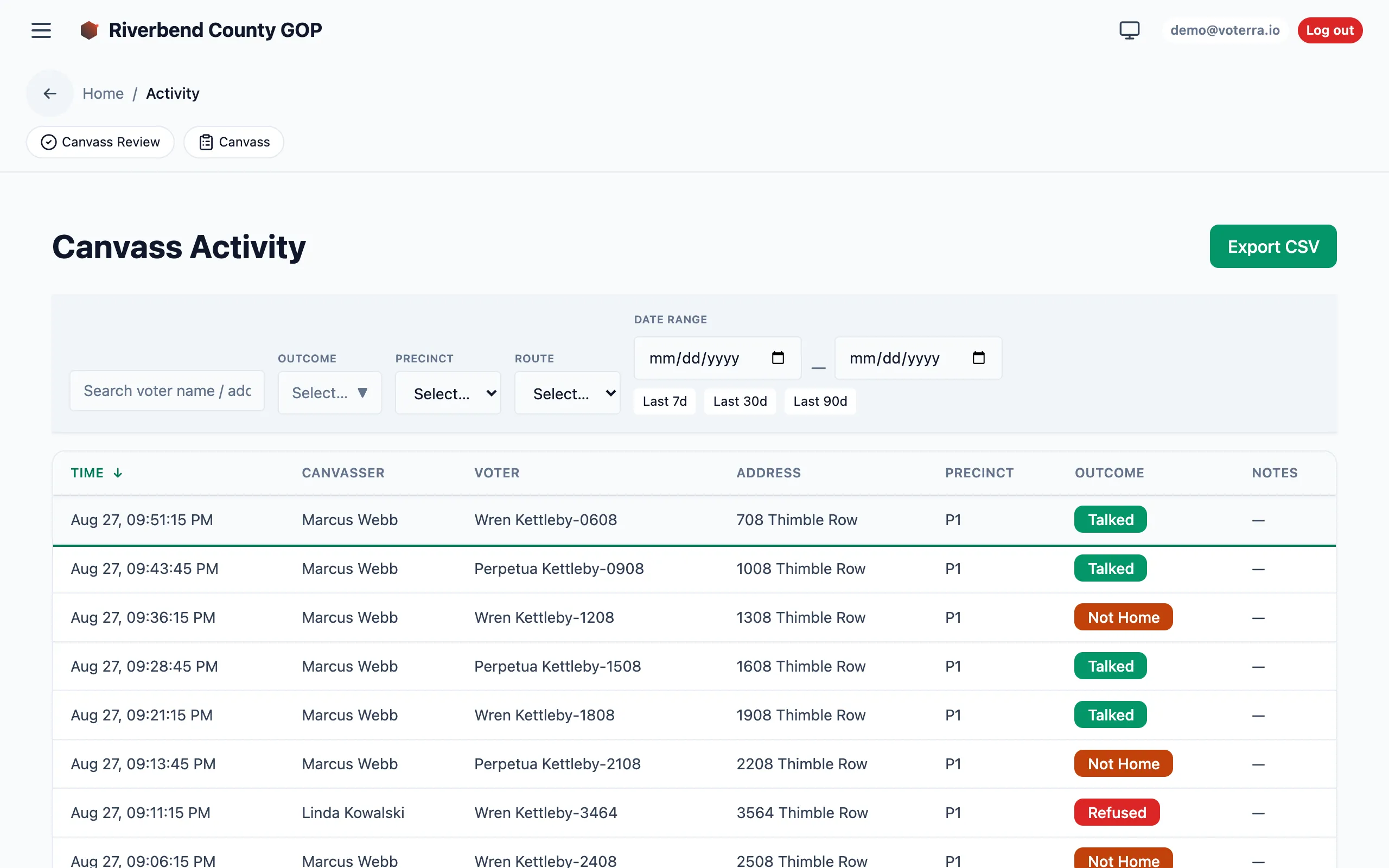Open the Canvass Review tab

click(100, 142)
